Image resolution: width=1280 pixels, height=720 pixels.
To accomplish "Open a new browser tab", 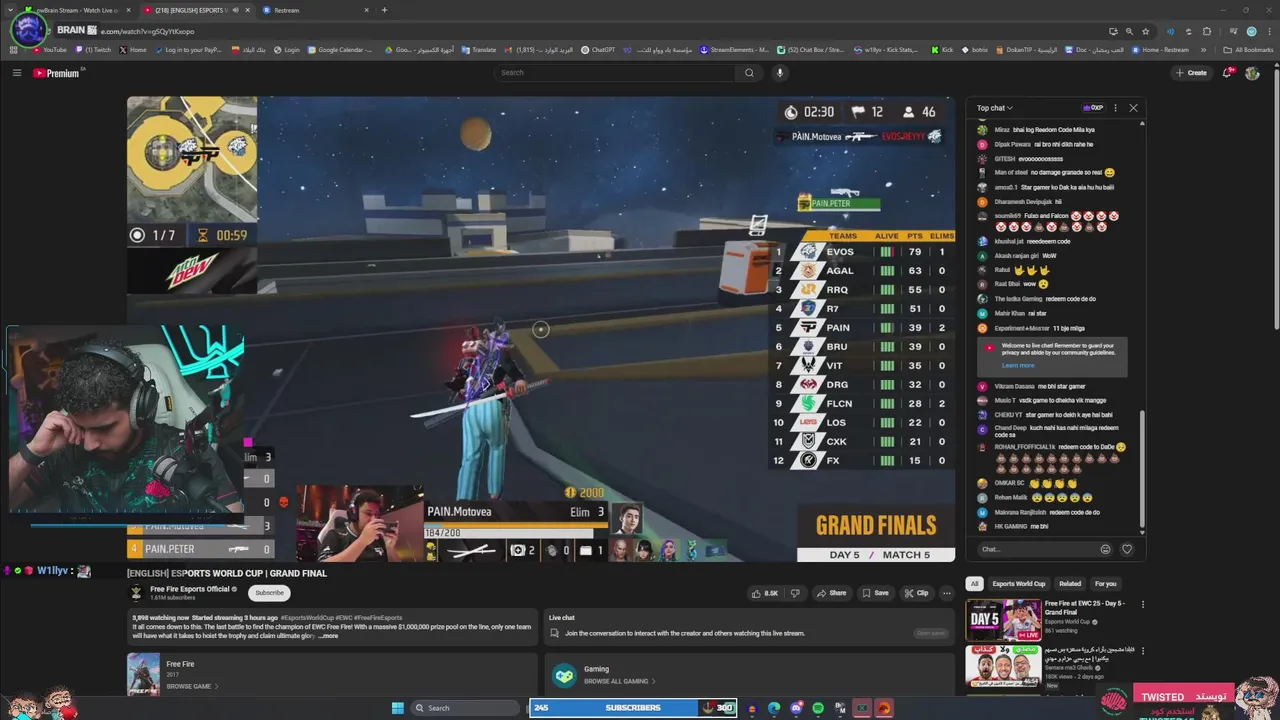I will click(x=384, y=10).
